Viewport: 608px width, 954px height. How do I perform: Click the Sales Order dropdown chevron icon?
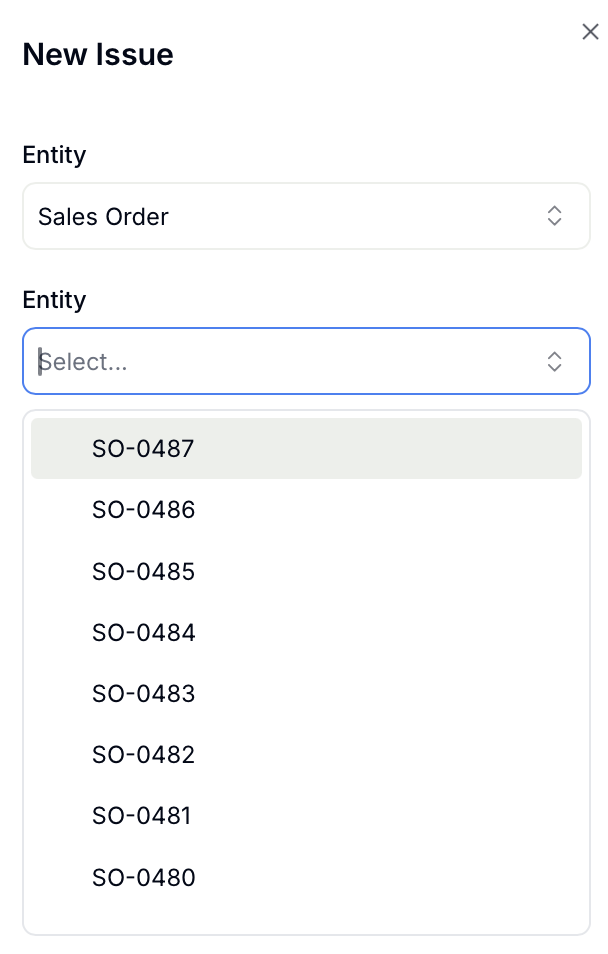[554, 216]
